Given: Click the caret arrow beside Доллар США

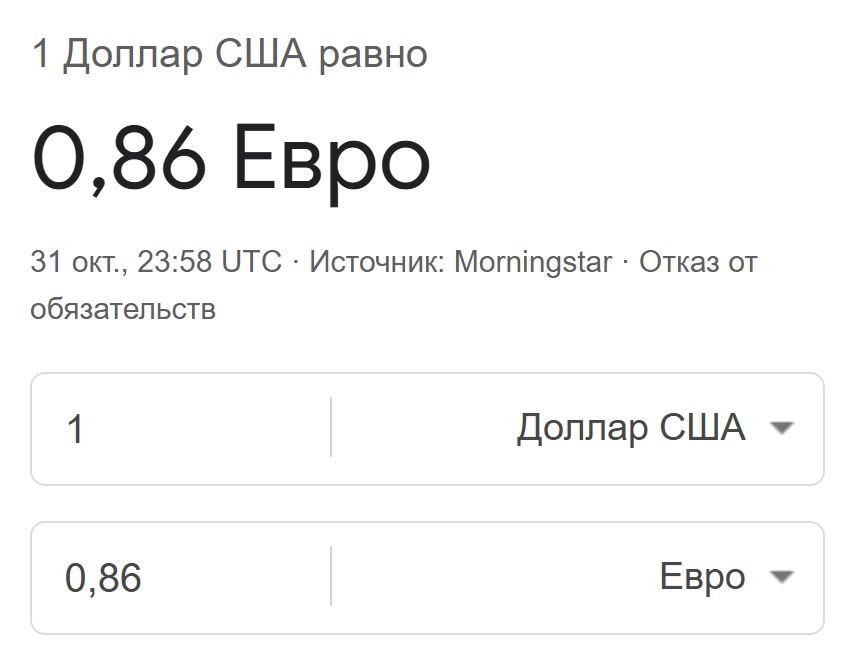Looking at the screenshot, I should [782, 428].
